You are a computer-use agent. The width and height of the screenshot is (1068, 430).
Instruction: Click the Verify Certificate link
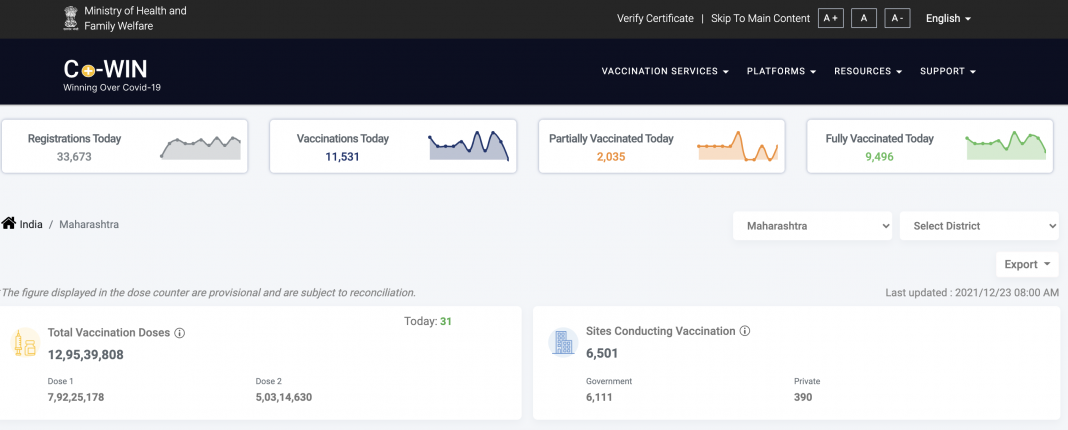click(x=655, y=18)
